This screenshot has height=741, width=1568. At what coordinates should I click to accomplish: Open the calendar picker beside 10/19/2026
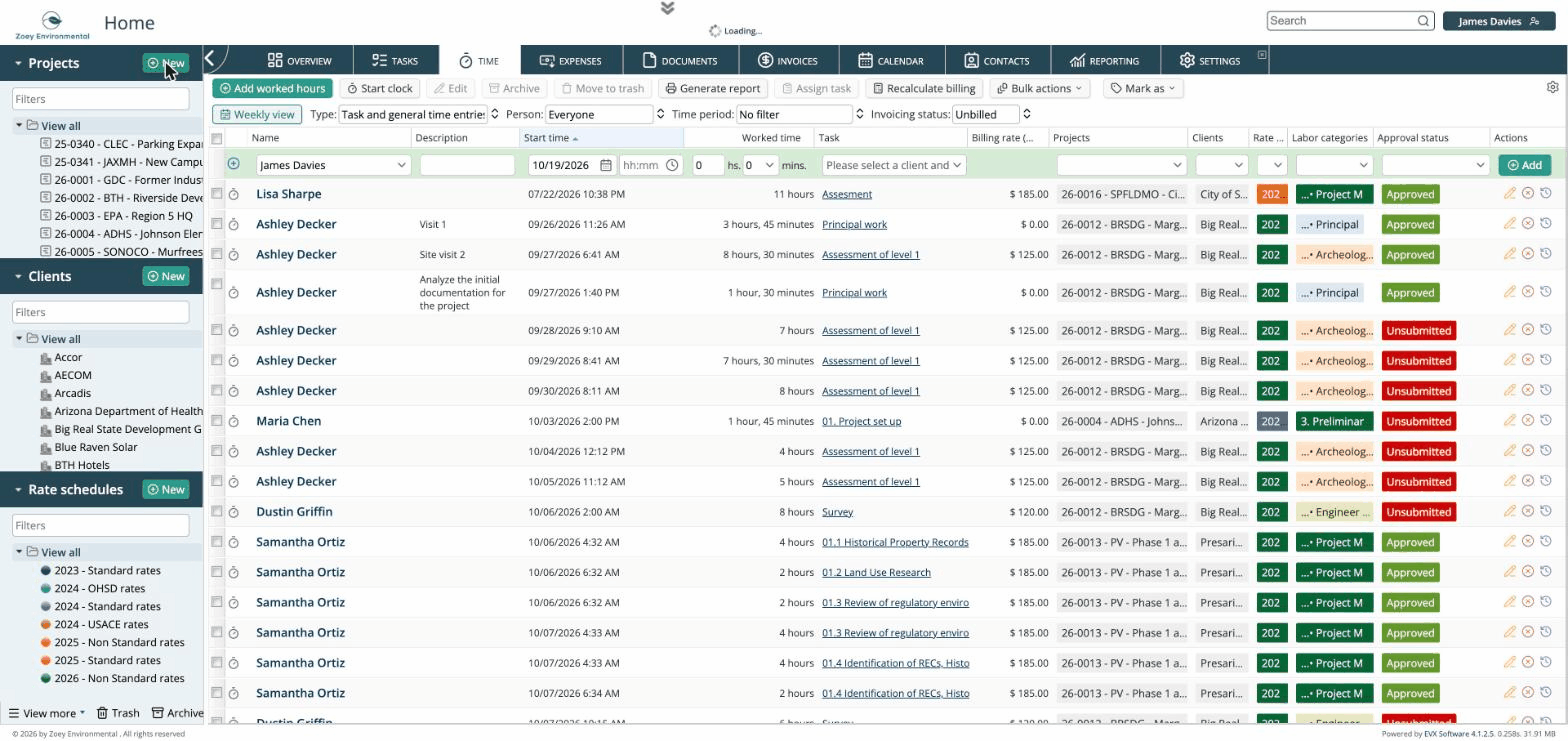pyautogui.click(x=605, y=165)
